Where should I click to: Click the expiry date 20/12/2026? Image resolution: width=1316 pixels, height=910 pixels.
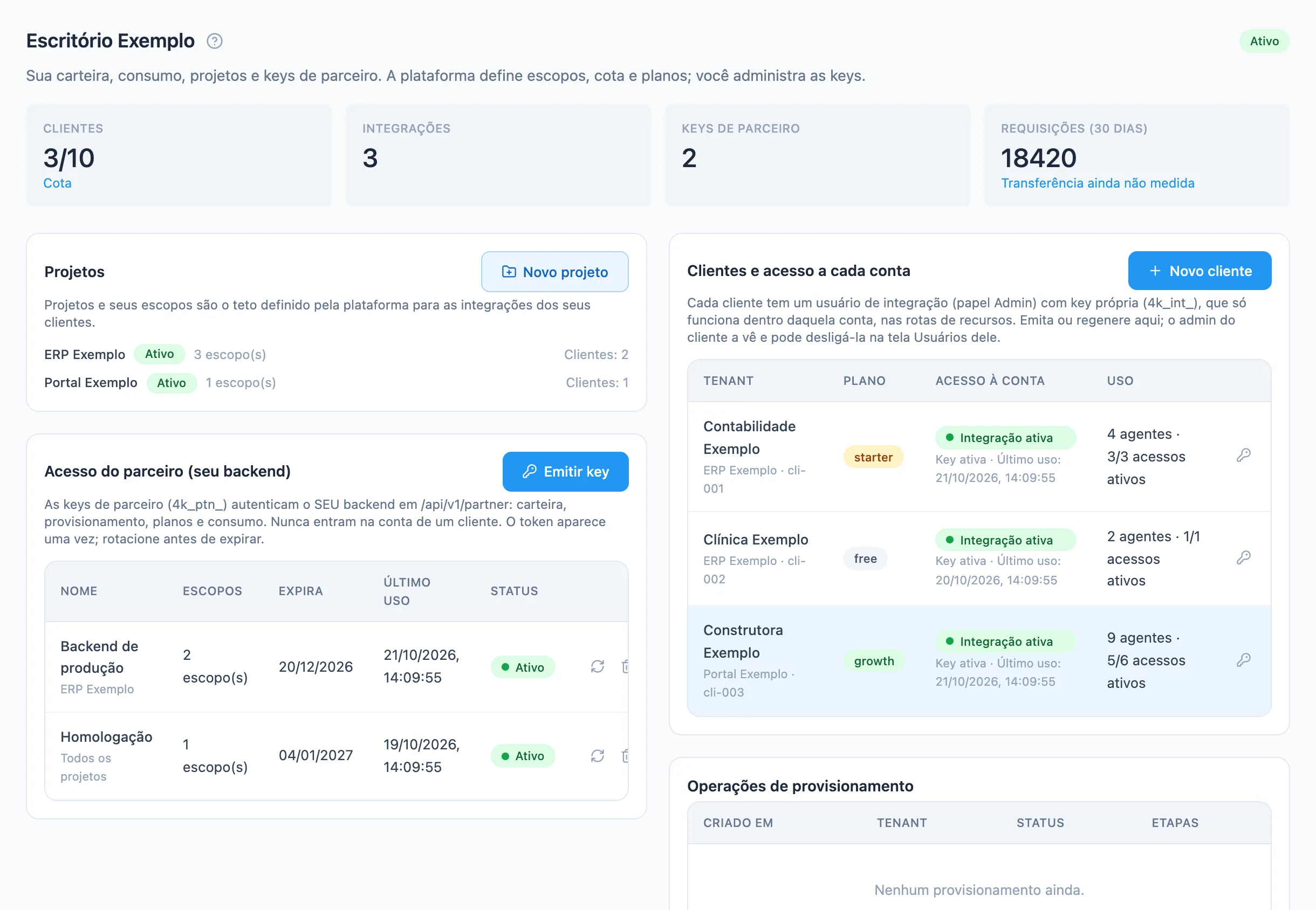tap(316, 666)
